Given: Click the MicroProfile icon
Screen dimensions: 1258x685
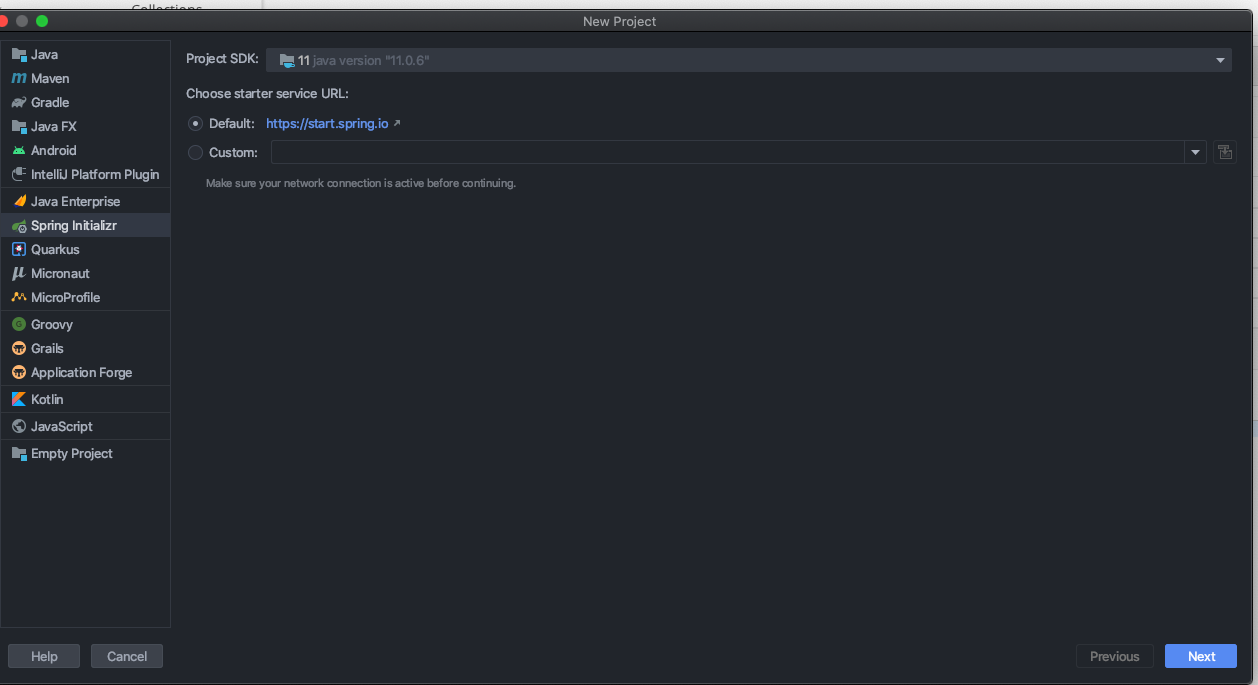Looking at the screenshot, I should pos(19,297).
